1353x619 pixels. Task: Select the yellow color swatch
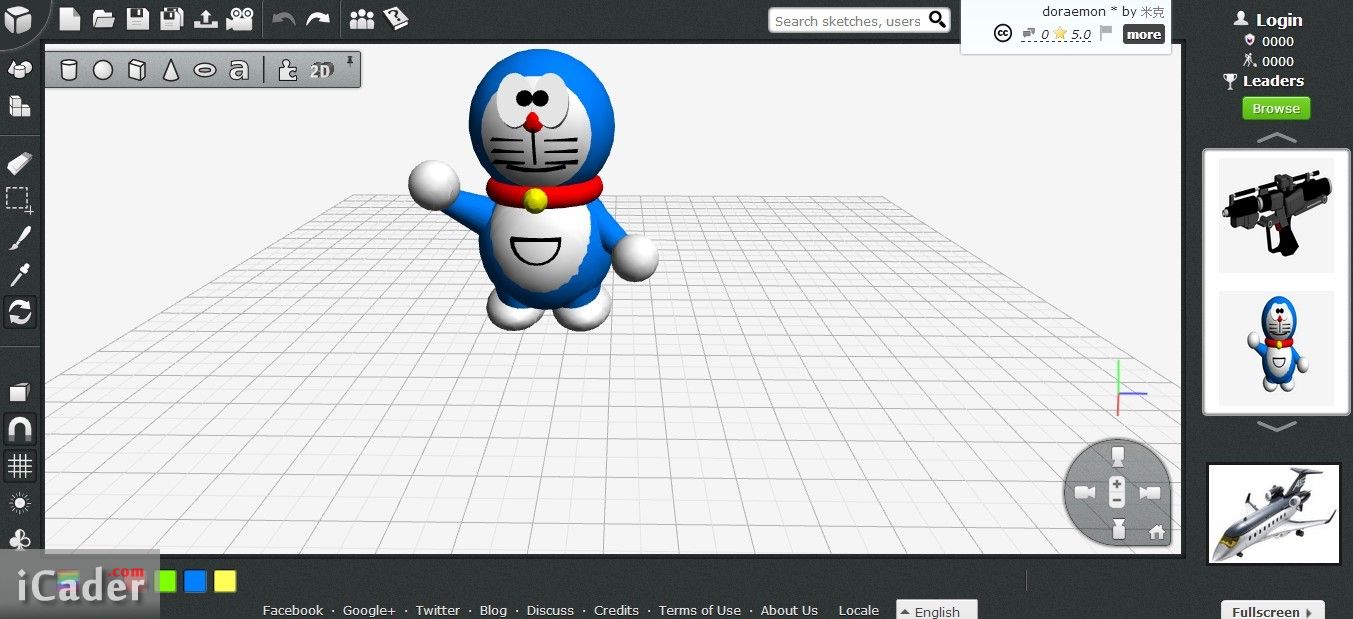[x=225, y=581]
